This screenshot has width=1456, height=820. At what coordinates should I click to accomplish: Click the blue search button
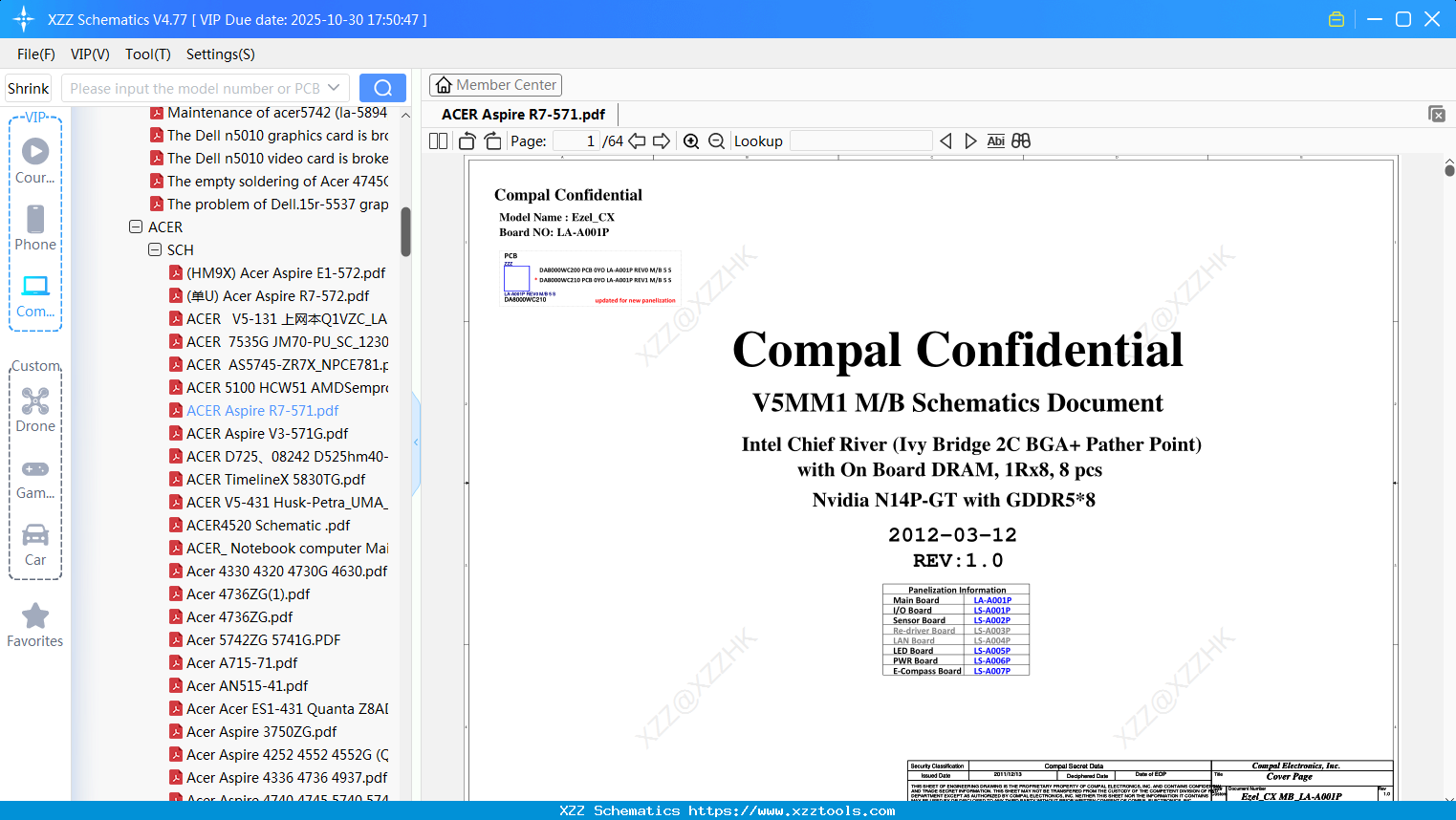382,88
